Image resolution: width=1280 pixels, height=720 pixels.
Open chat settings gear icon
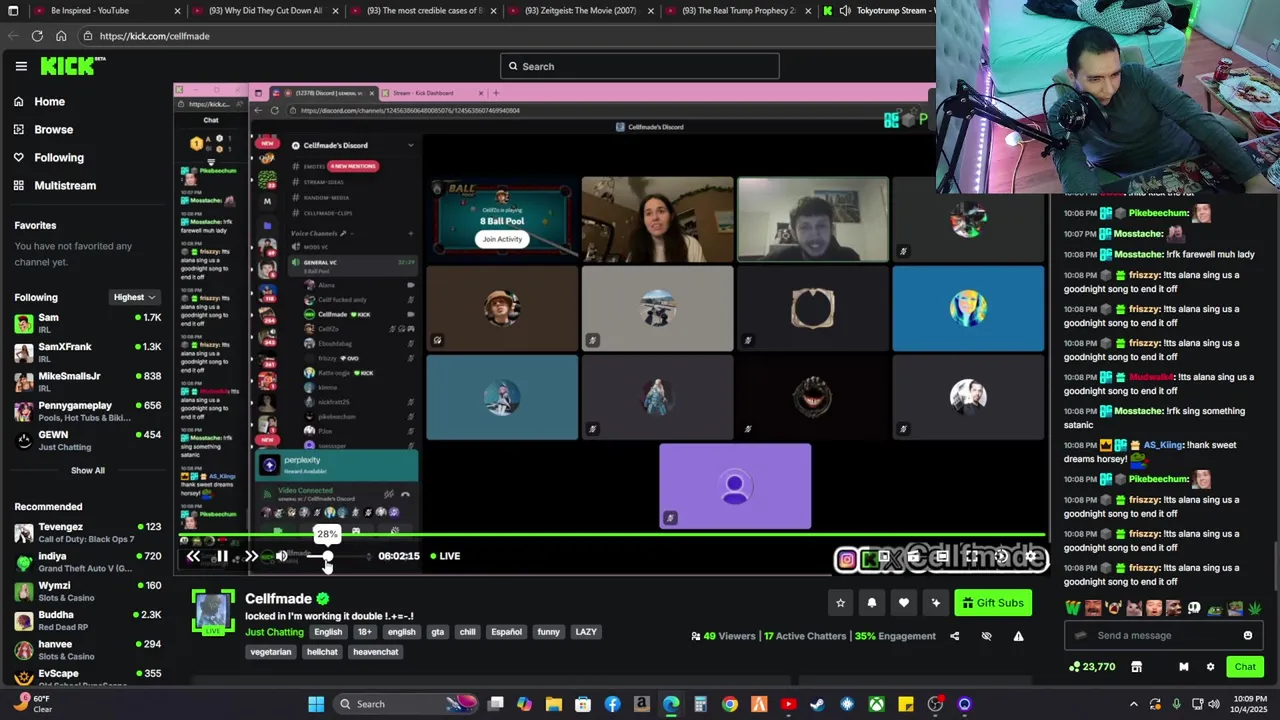click(1210, 667)
